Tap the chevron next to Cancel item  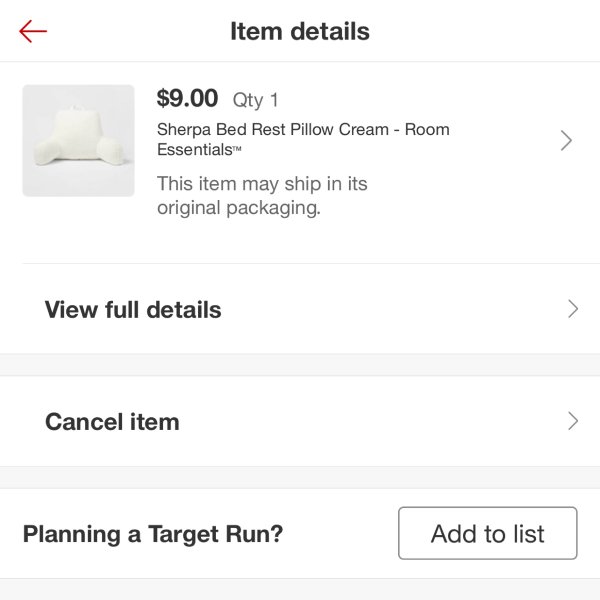pos(573,421)
